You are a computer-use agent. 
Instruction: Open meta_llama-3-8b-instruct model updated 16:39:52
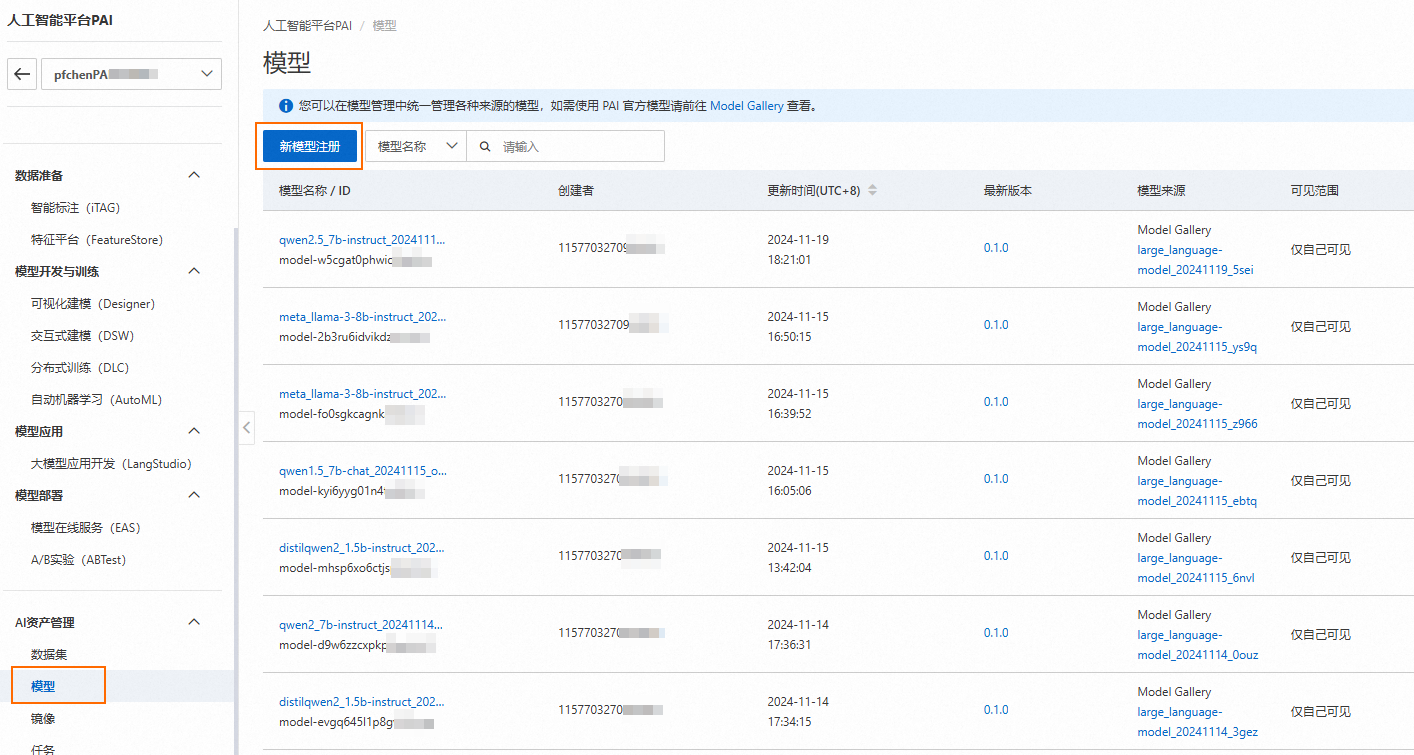[x=363, y=394]
